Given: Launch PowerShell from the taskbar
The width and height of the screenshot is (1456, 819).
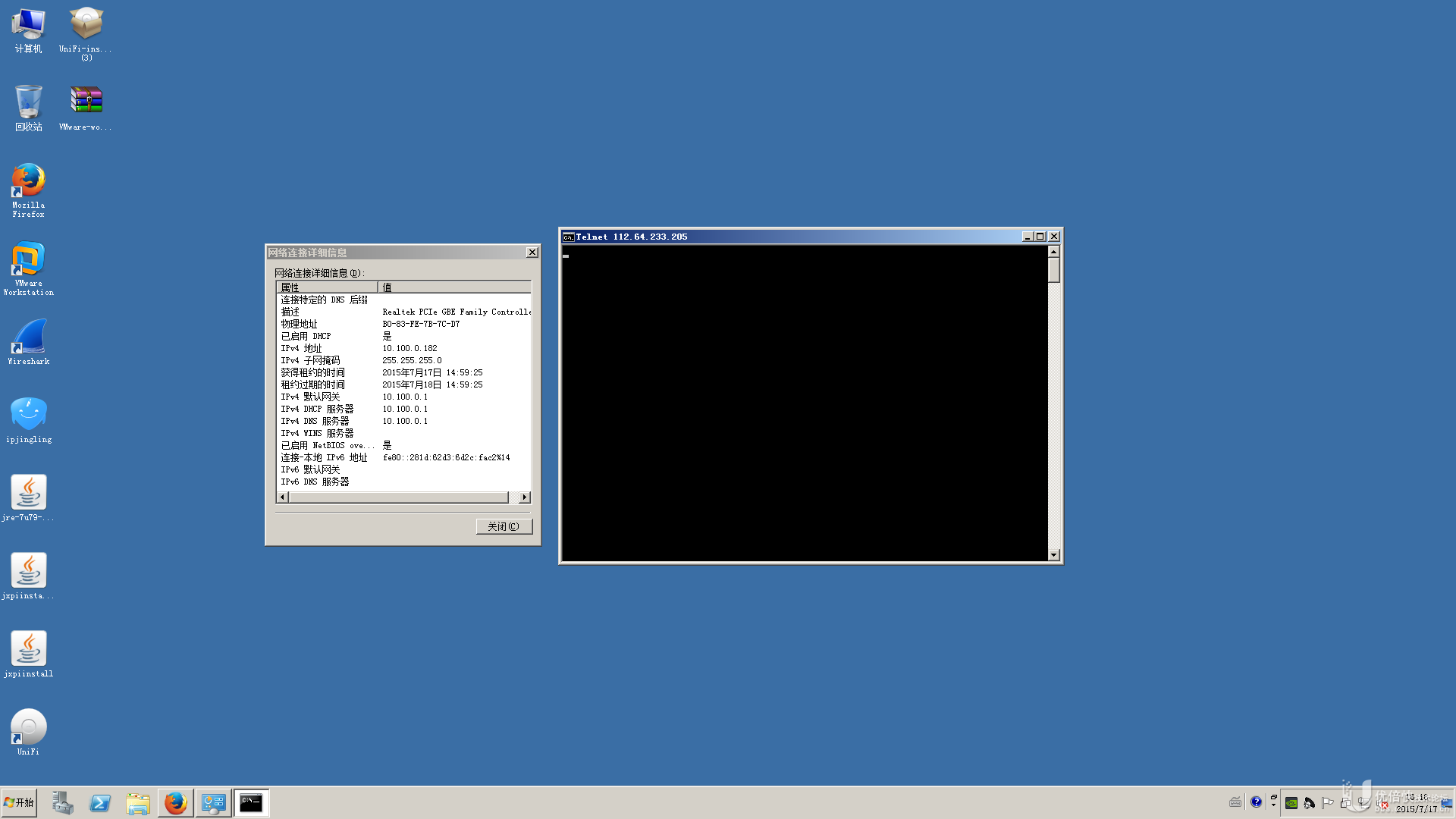Looking at the screenshot, I should click(x=100, y=802).
